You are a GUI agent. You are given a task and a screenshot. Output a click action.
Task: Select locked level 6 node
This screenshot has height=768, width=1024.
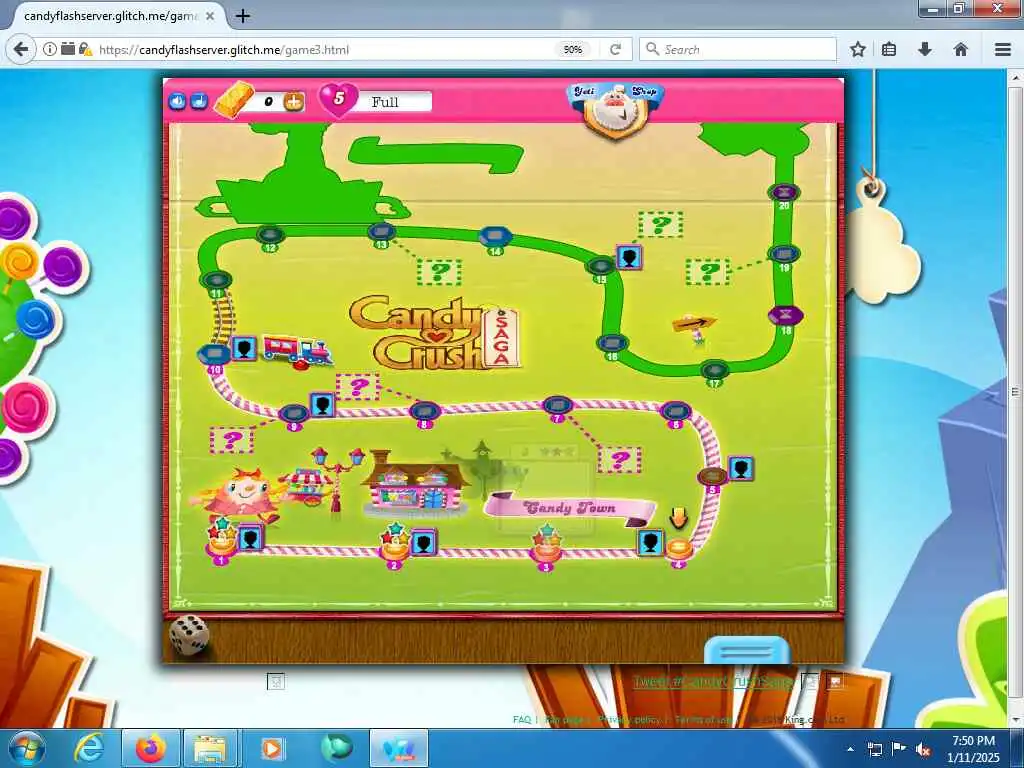point(675,412)
